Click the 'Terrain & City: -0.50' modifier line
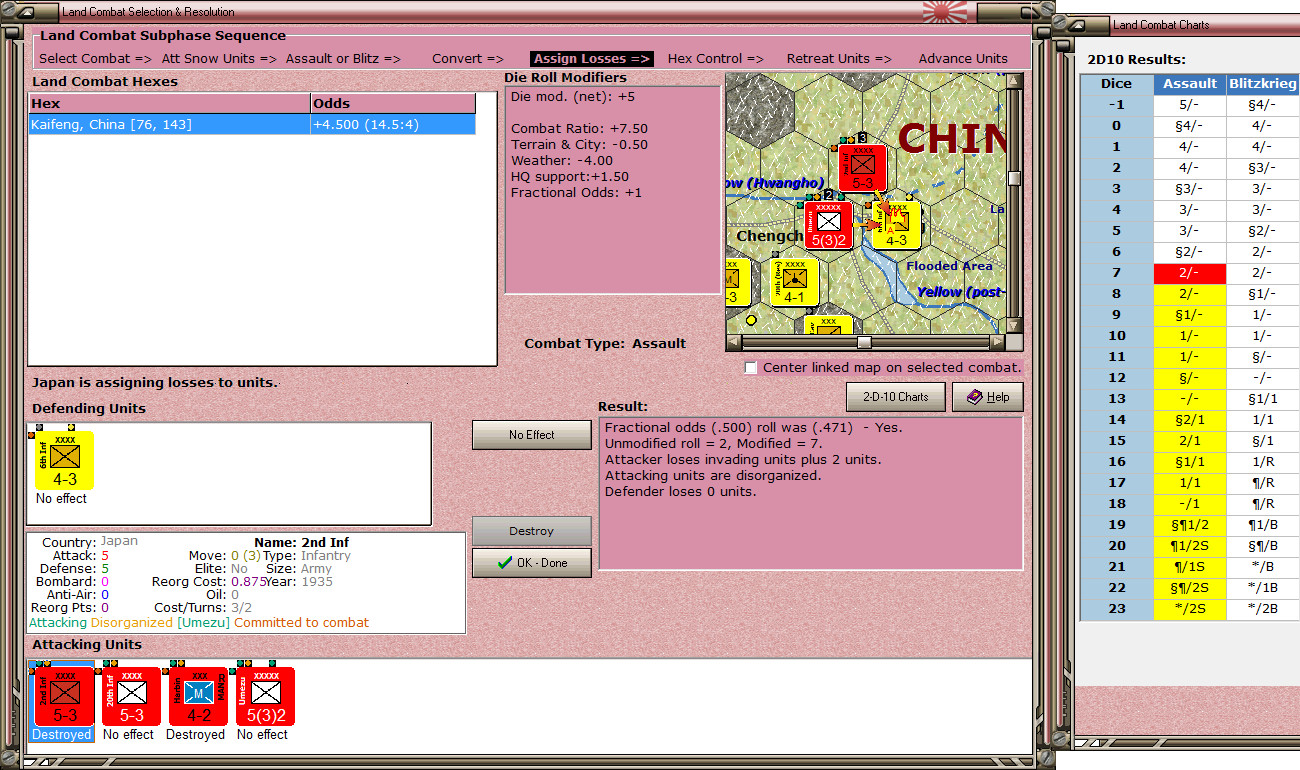Viewport: 1300px width, 770px height. click(x=579, y=145)
